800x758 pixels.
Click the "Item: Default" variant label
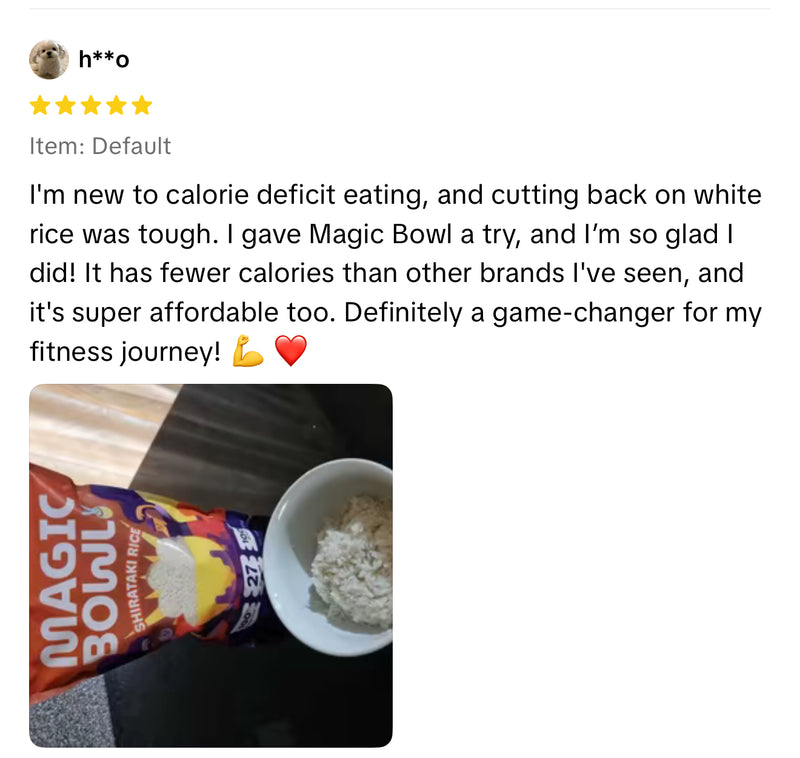tap(100, 146)
